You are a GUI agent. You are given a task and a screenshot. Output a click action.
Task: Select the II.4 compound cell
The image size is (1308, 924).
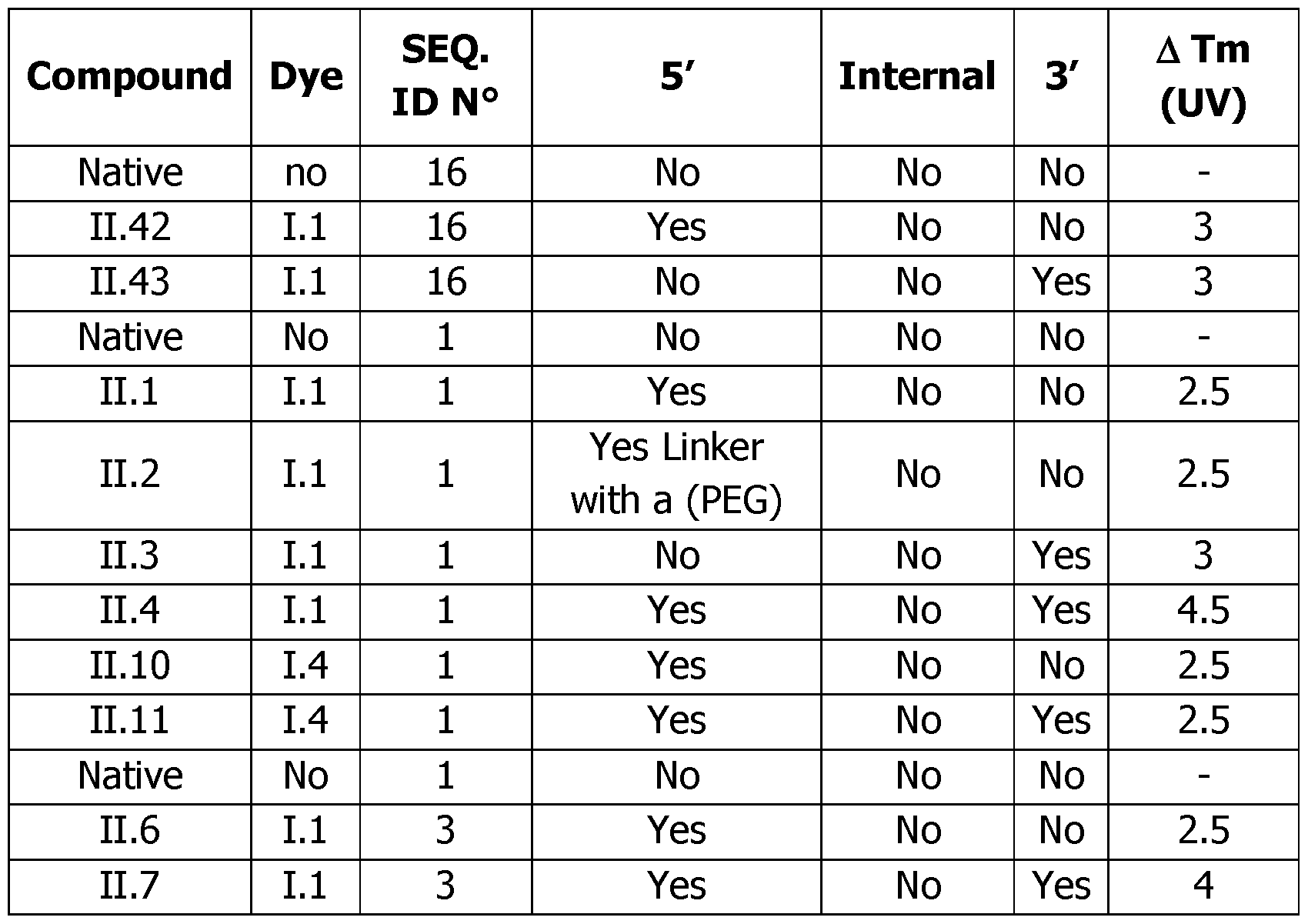click(x=129, y=610)
